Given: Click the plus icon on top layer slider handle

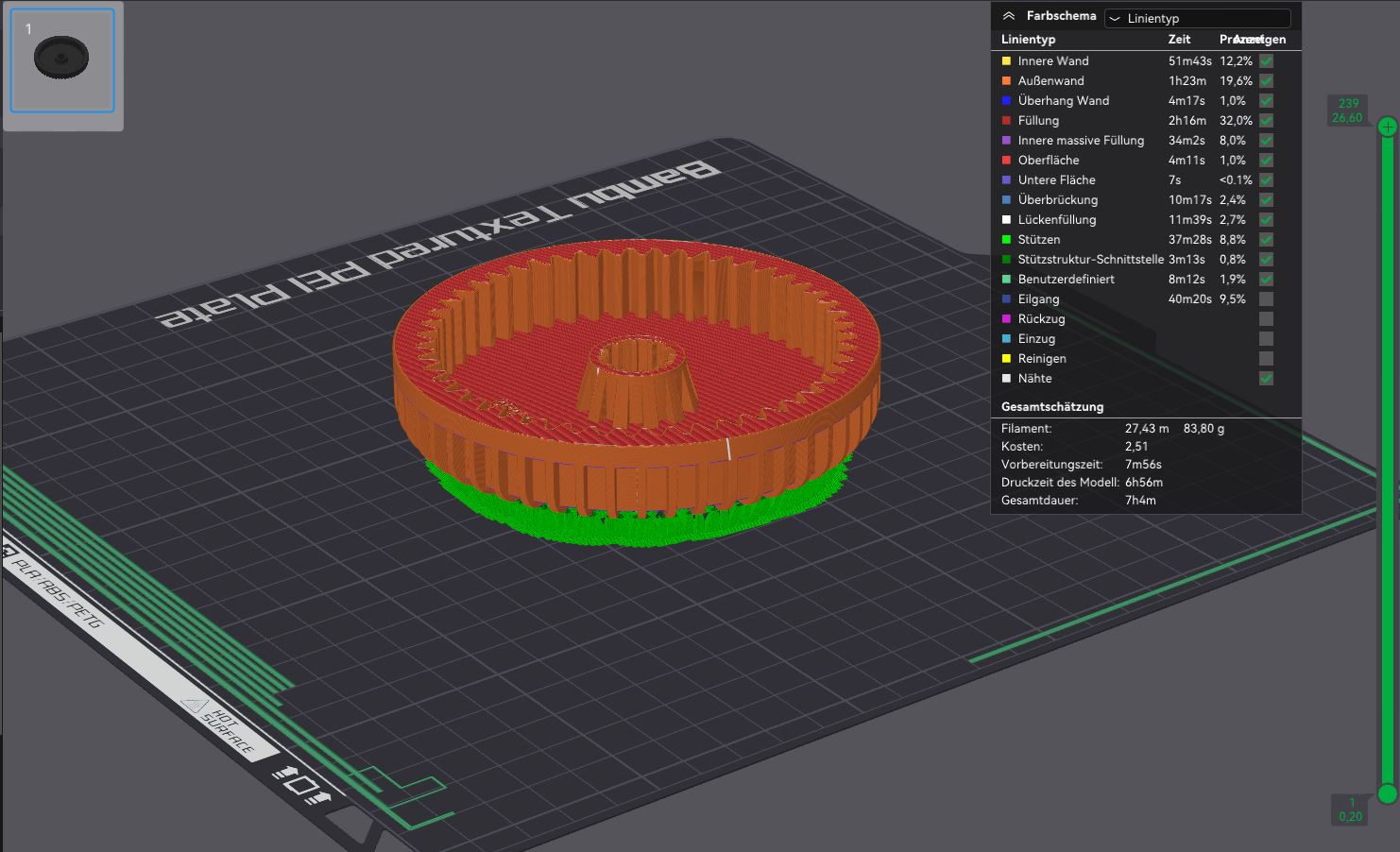Looking at the screenshot, I should [x=1387, y=127].
